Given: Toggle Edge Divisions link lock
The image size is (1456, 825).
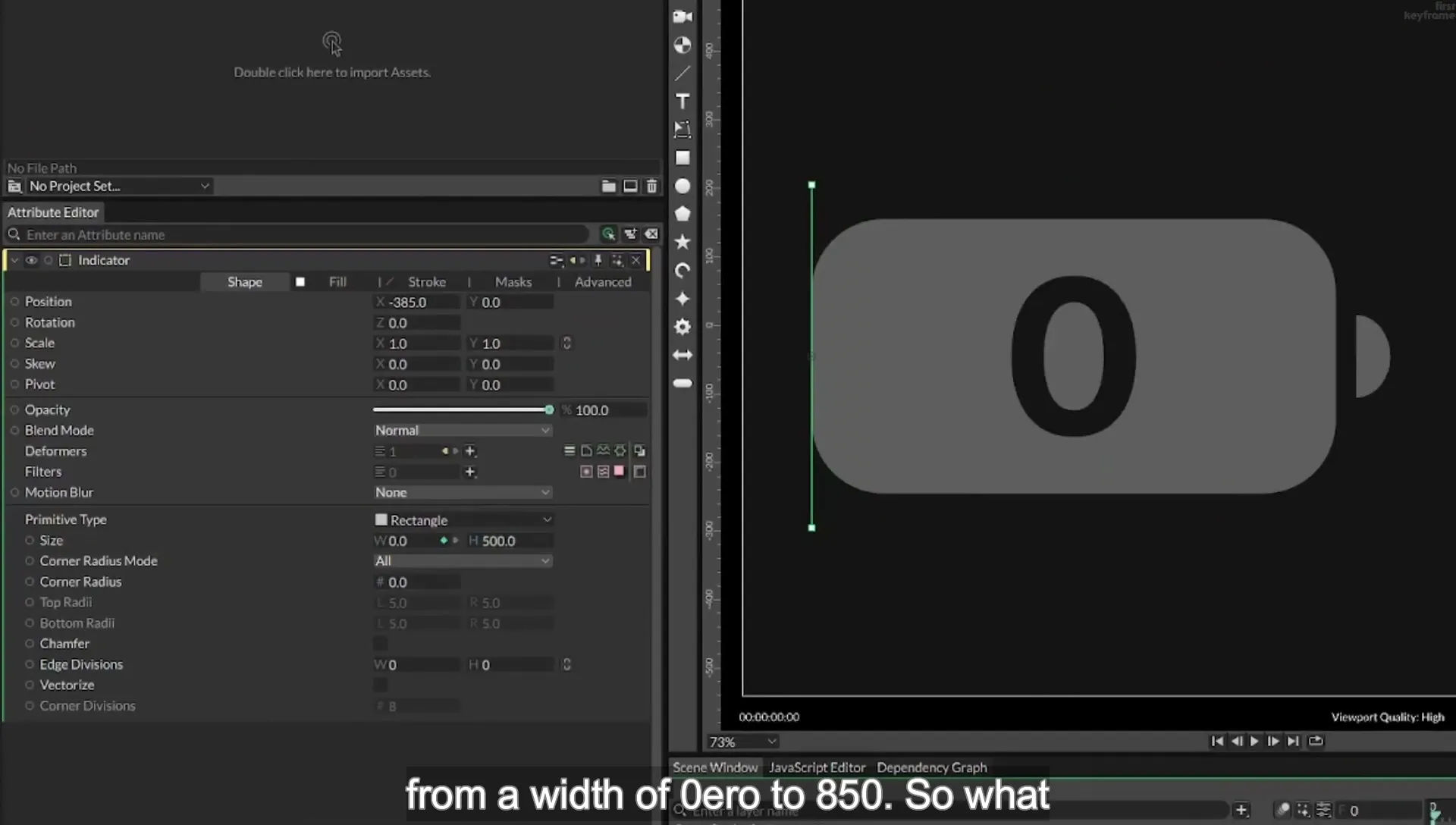Looking at the screenshot, I should tap(566, 664).
